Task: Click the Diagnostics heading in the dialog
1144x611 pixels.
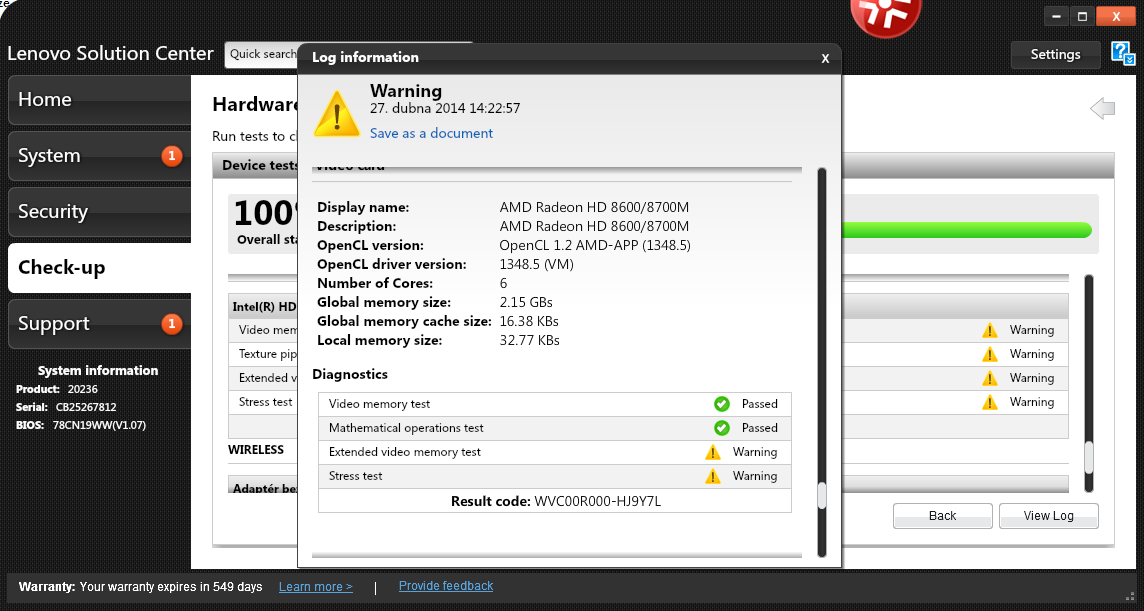Action: click(x=350, y=374)
